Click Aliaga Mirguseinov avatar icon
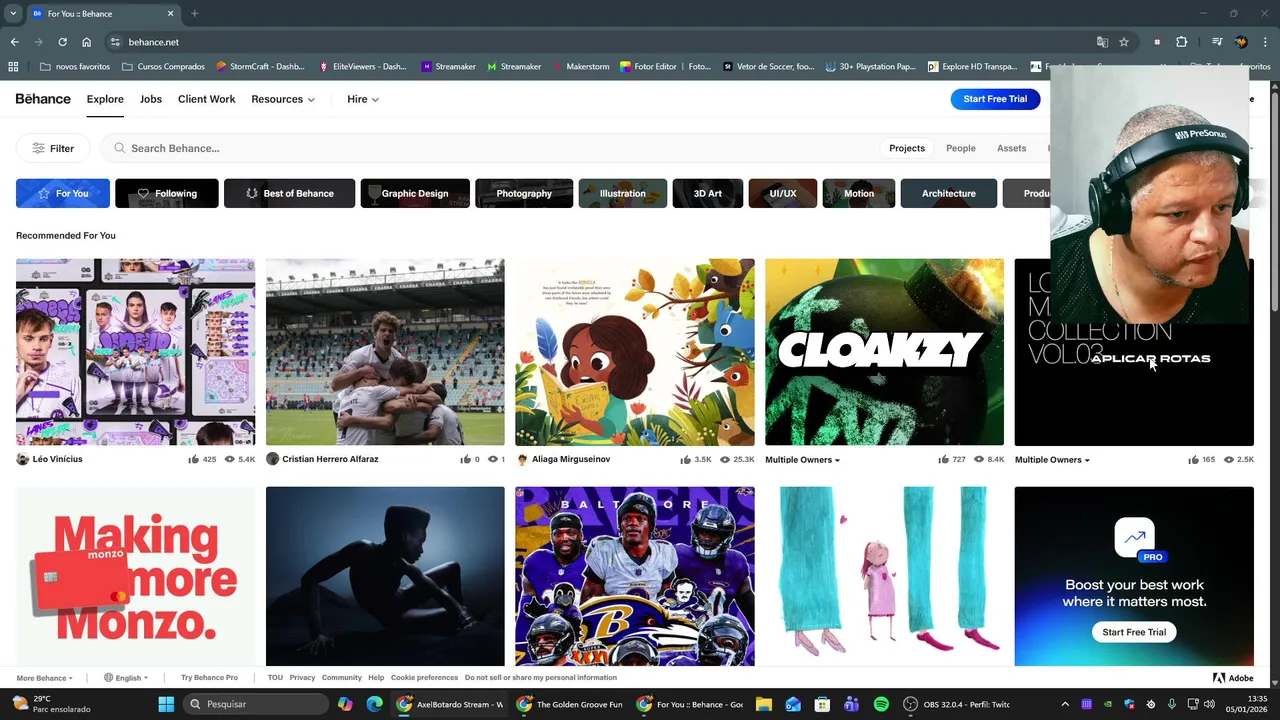 (522, 459)
